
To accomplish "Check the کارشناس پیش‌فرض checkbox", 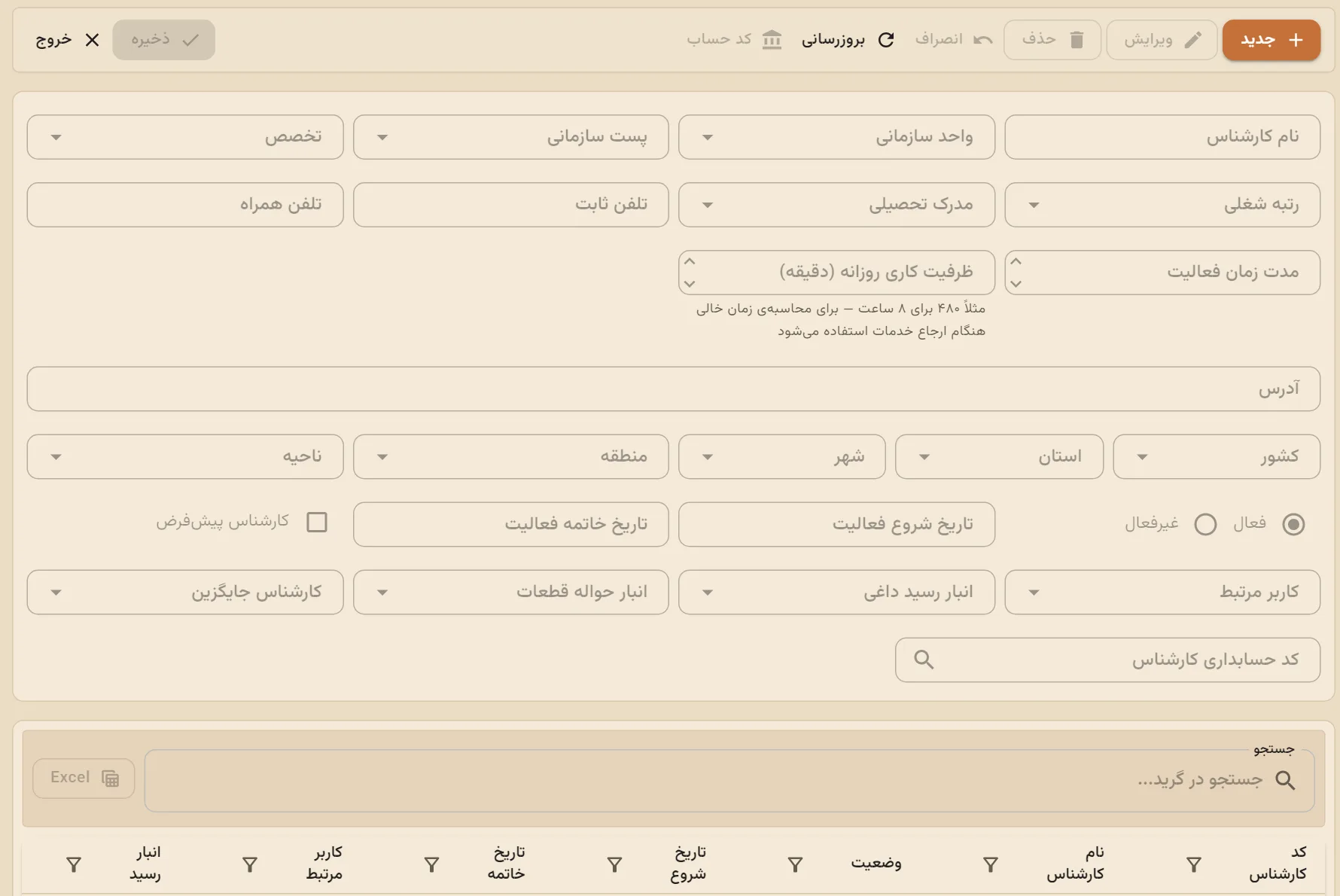I will pyautogui.click(x=317, y=522).
